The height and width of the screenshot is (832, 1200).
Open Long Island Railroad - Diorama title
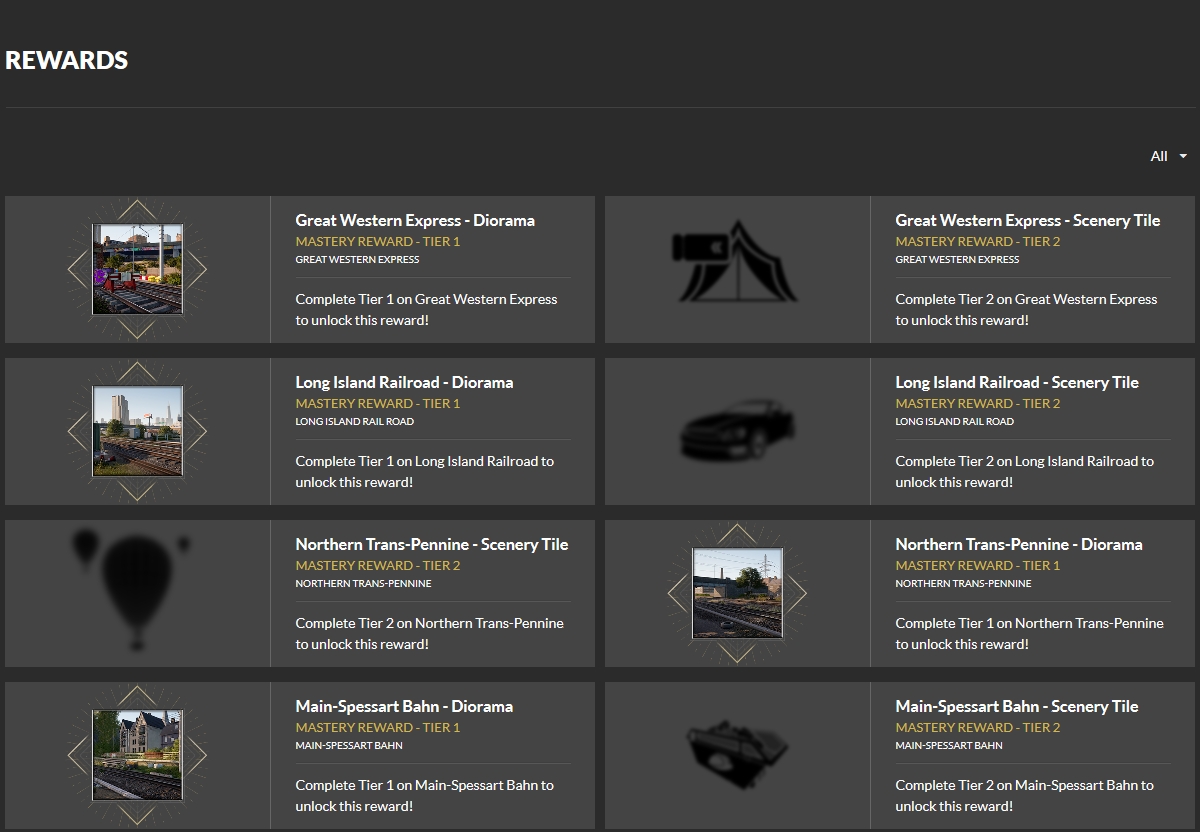(x=404, y=382)
